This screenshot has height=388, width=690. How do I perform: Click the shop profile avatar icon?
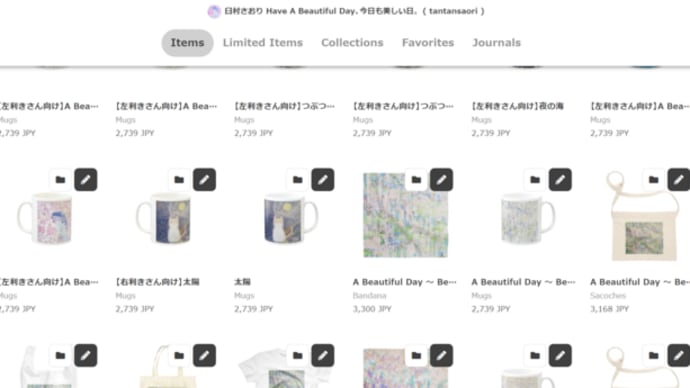point(214,11)
